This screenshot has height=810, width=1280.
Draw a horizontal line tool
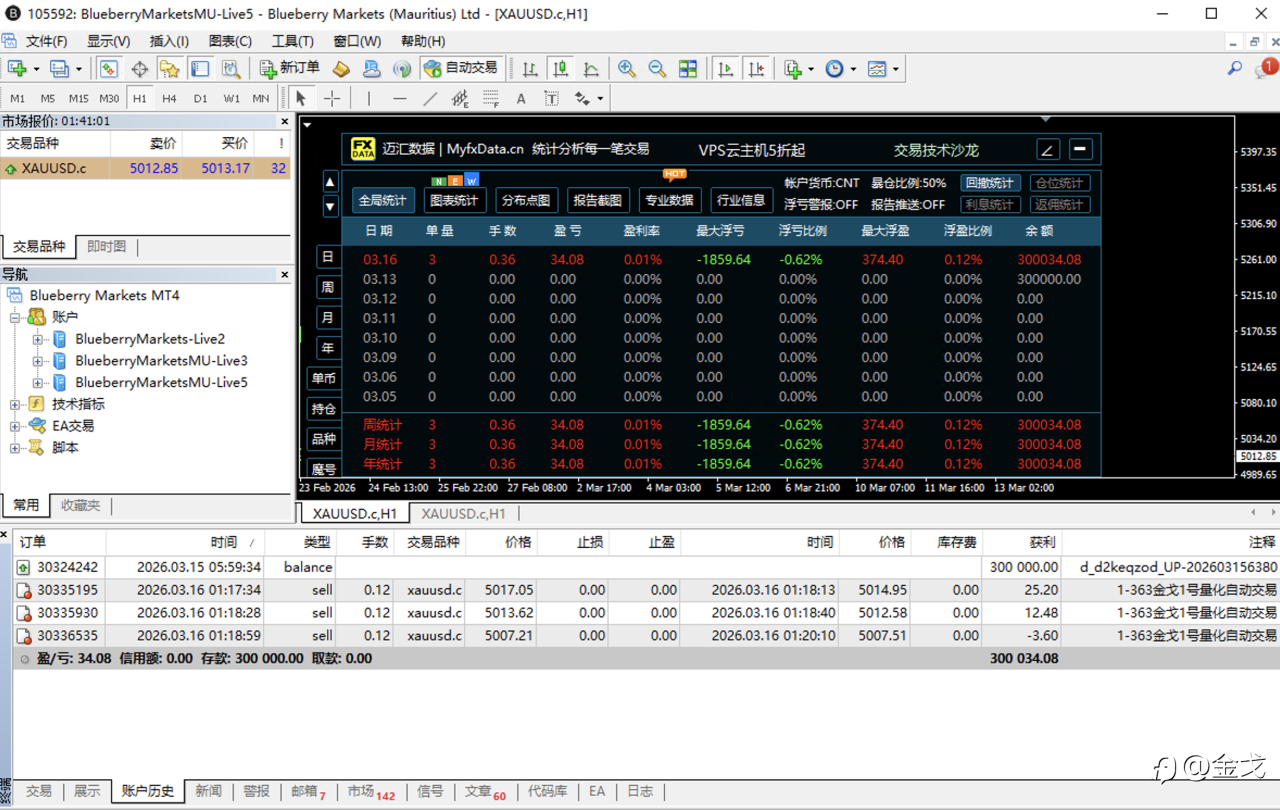point(400,98)
